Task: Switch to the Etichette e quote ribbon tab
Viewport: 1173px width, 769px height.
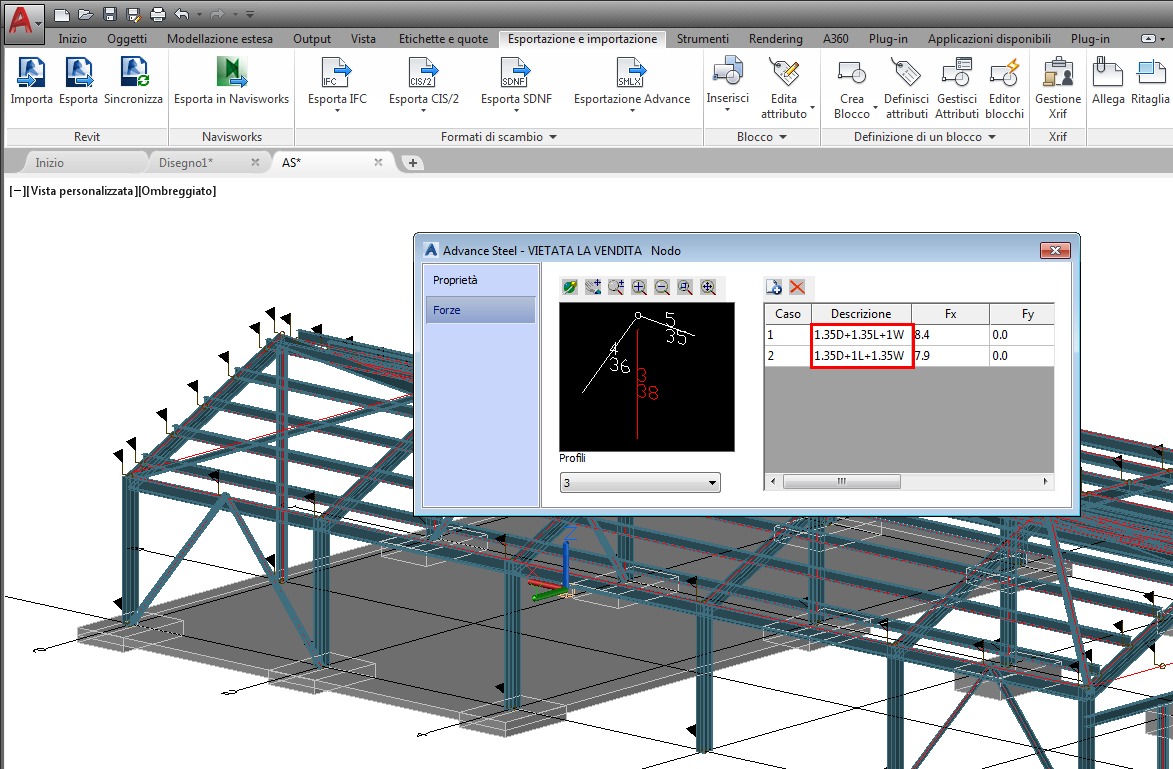Action: 443,39
